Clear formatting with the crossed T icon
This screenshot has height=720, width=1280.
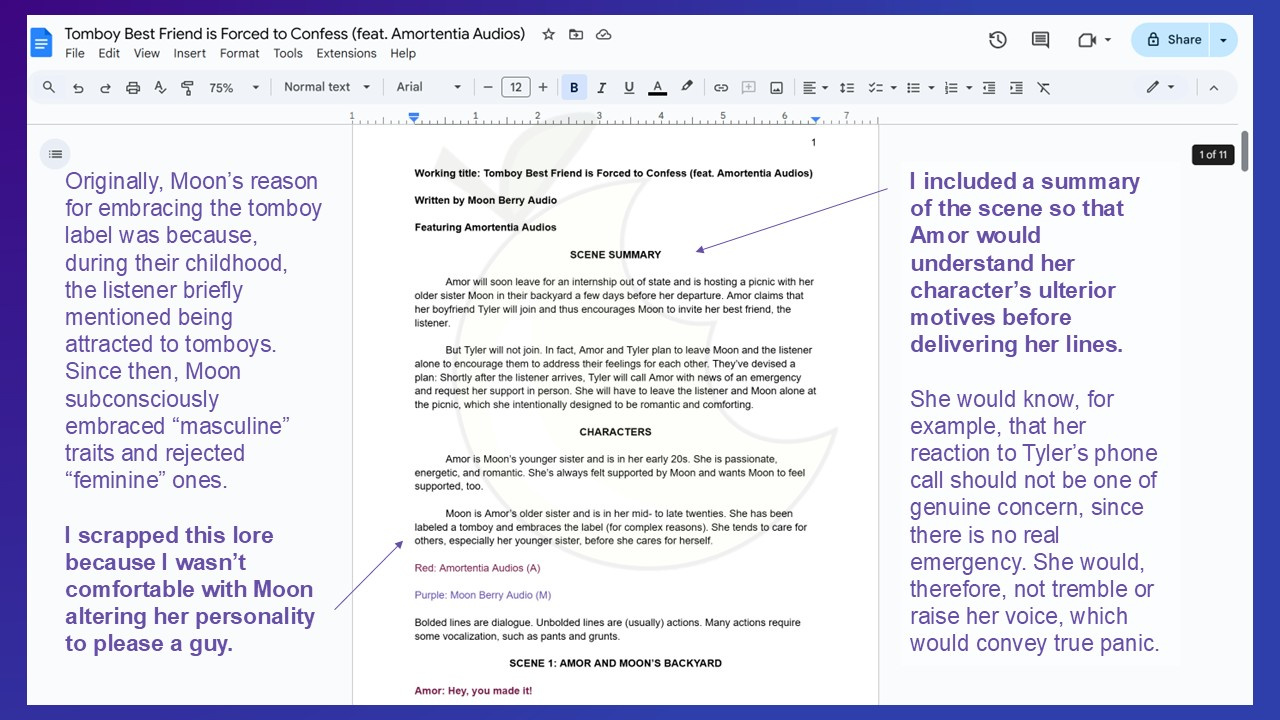[1043, 88]
